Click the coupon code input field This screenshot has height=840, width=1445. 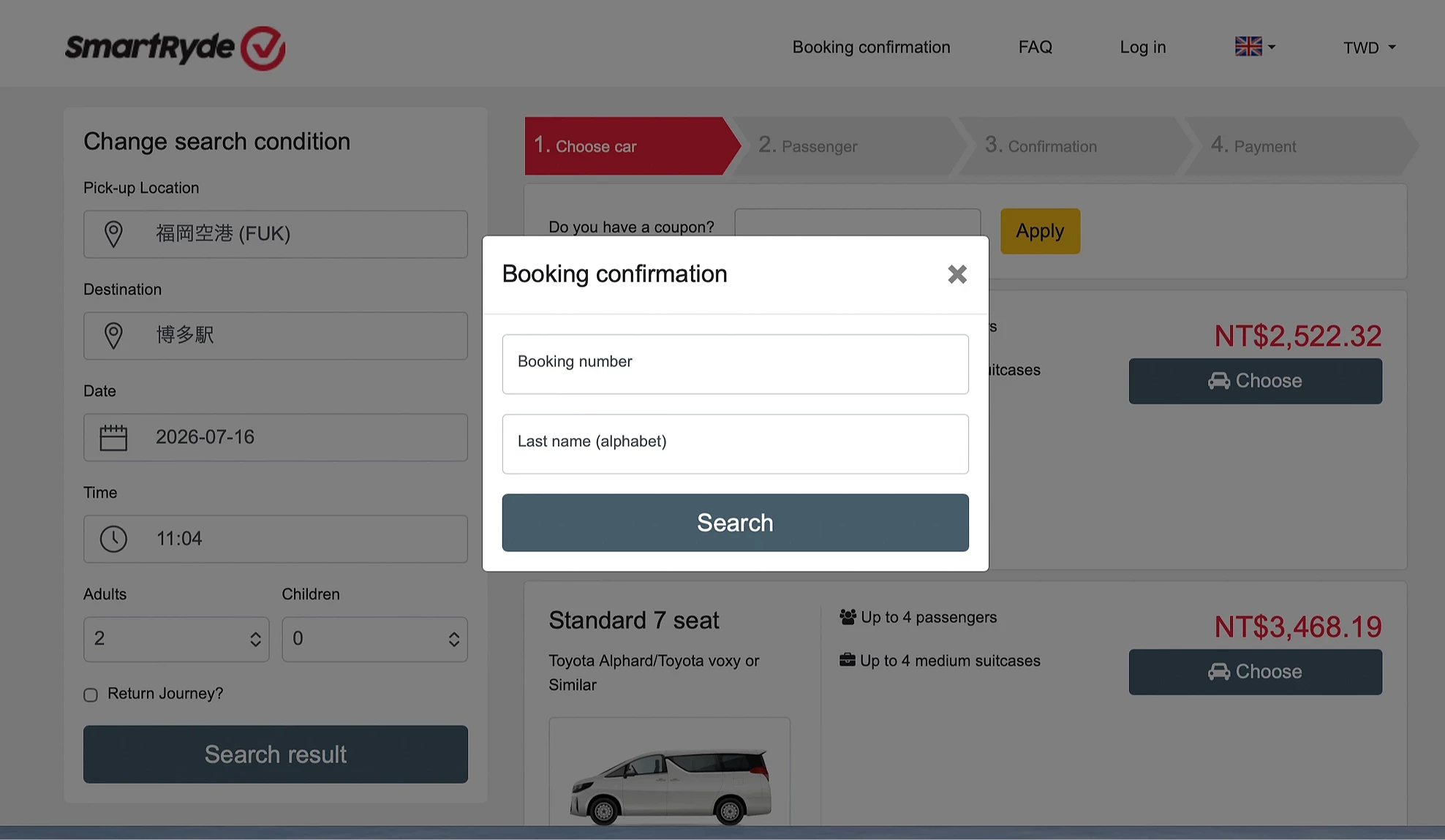(857, 223)
